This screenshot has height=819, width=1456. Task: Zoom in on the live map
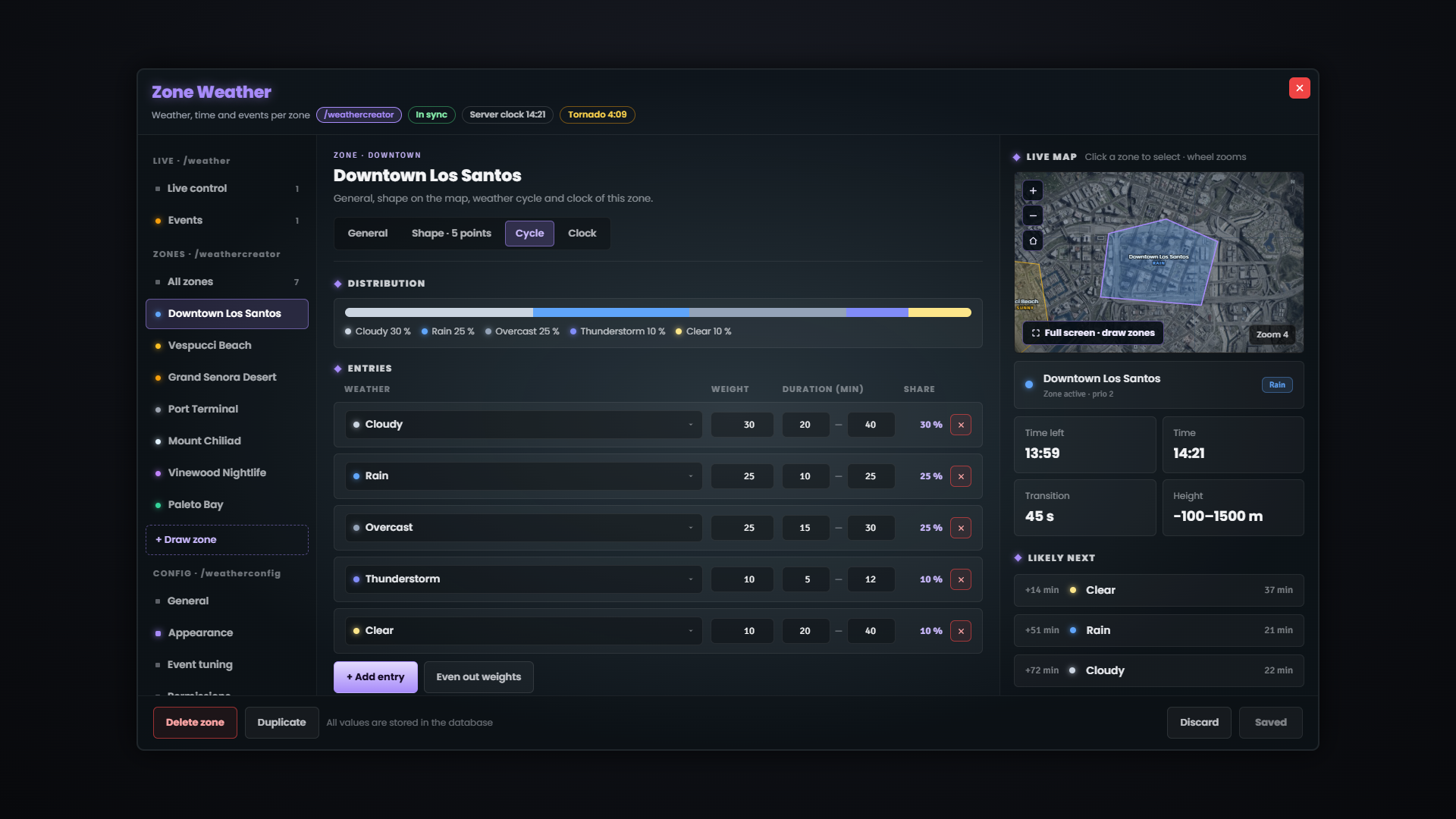(x=1033, y=190)
